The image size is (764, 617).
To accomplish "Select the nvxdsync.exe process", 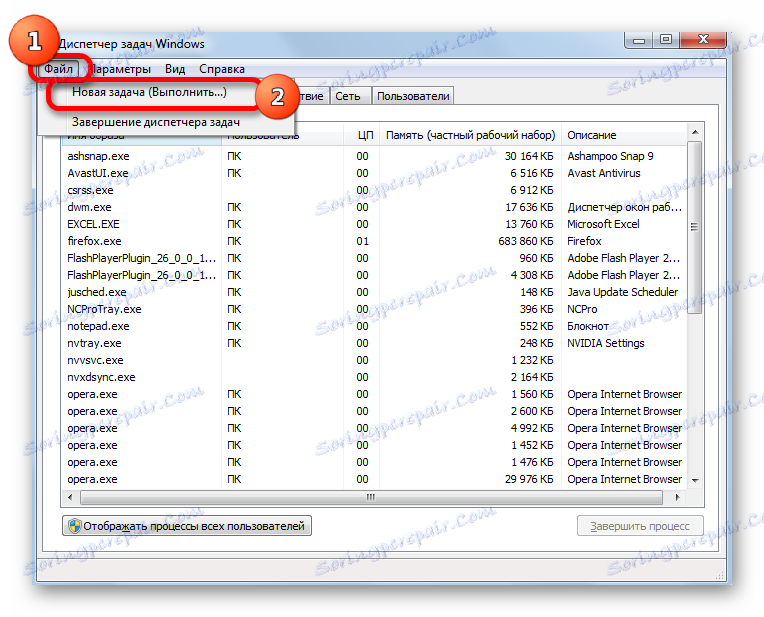I will click(374, 377).
